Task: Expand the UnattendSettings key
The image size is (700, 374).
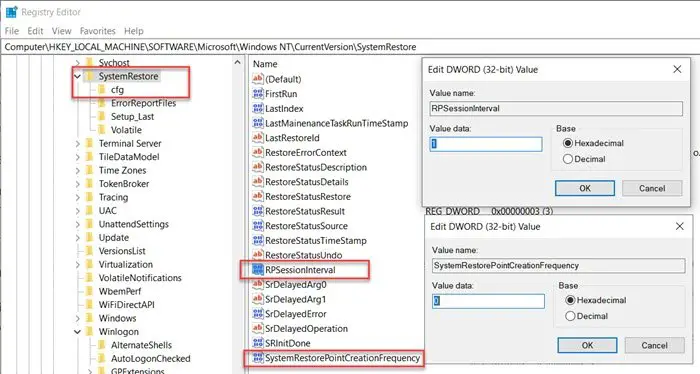Action: click(x=77, y=224)
